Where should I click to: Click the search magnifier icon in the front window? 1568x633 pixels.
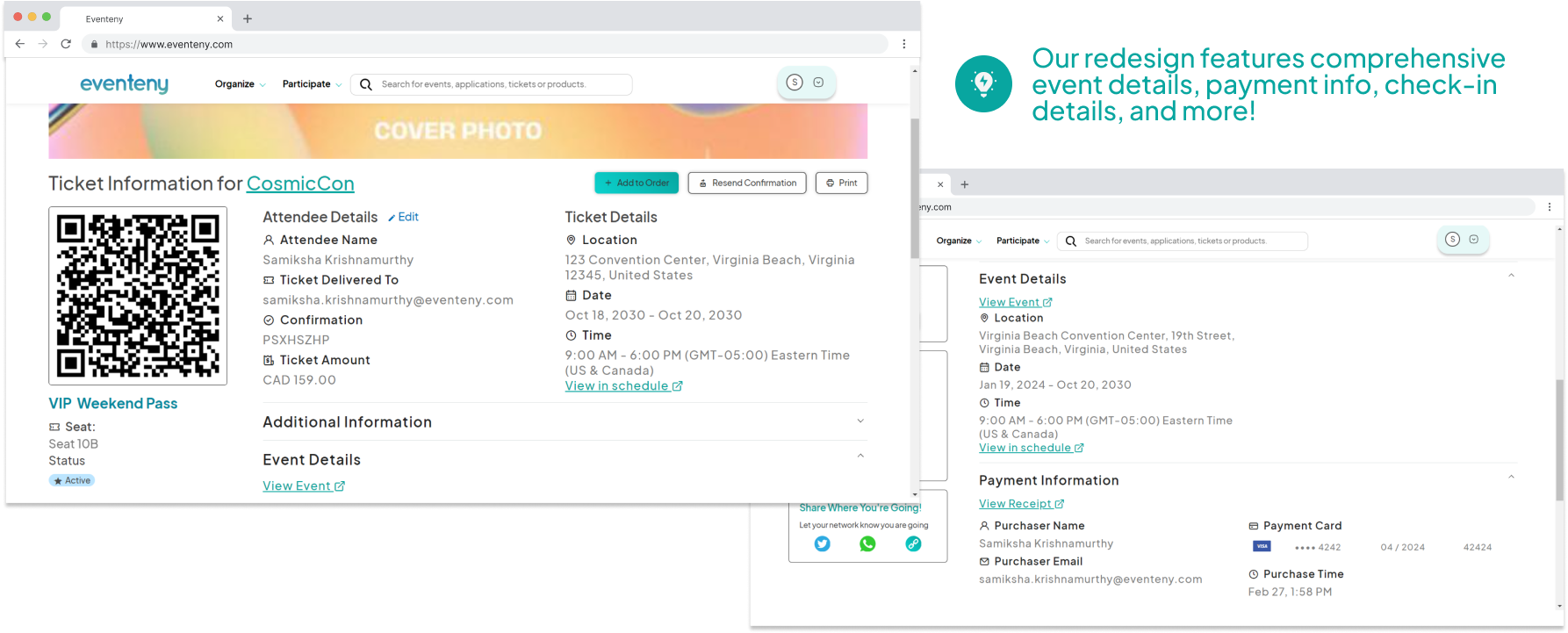(366, 84)
